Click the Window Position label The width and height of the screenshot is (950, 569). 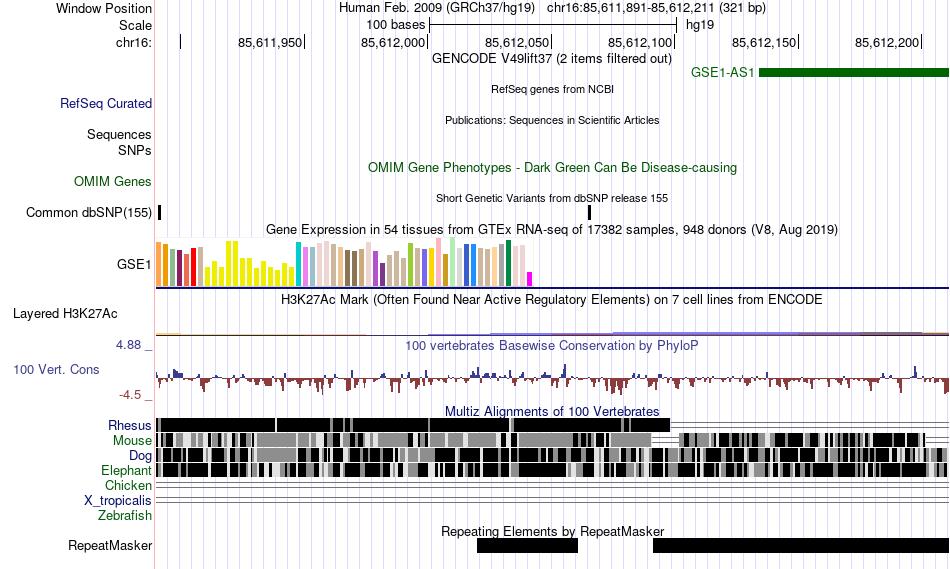[104, 8]
